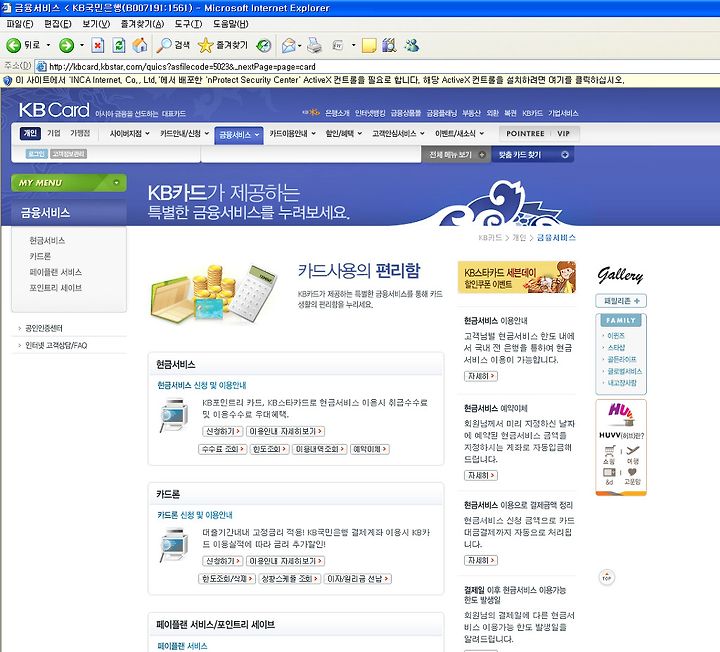
Task: Click 상환스케줄 조회 button
Action: (289, 579)
